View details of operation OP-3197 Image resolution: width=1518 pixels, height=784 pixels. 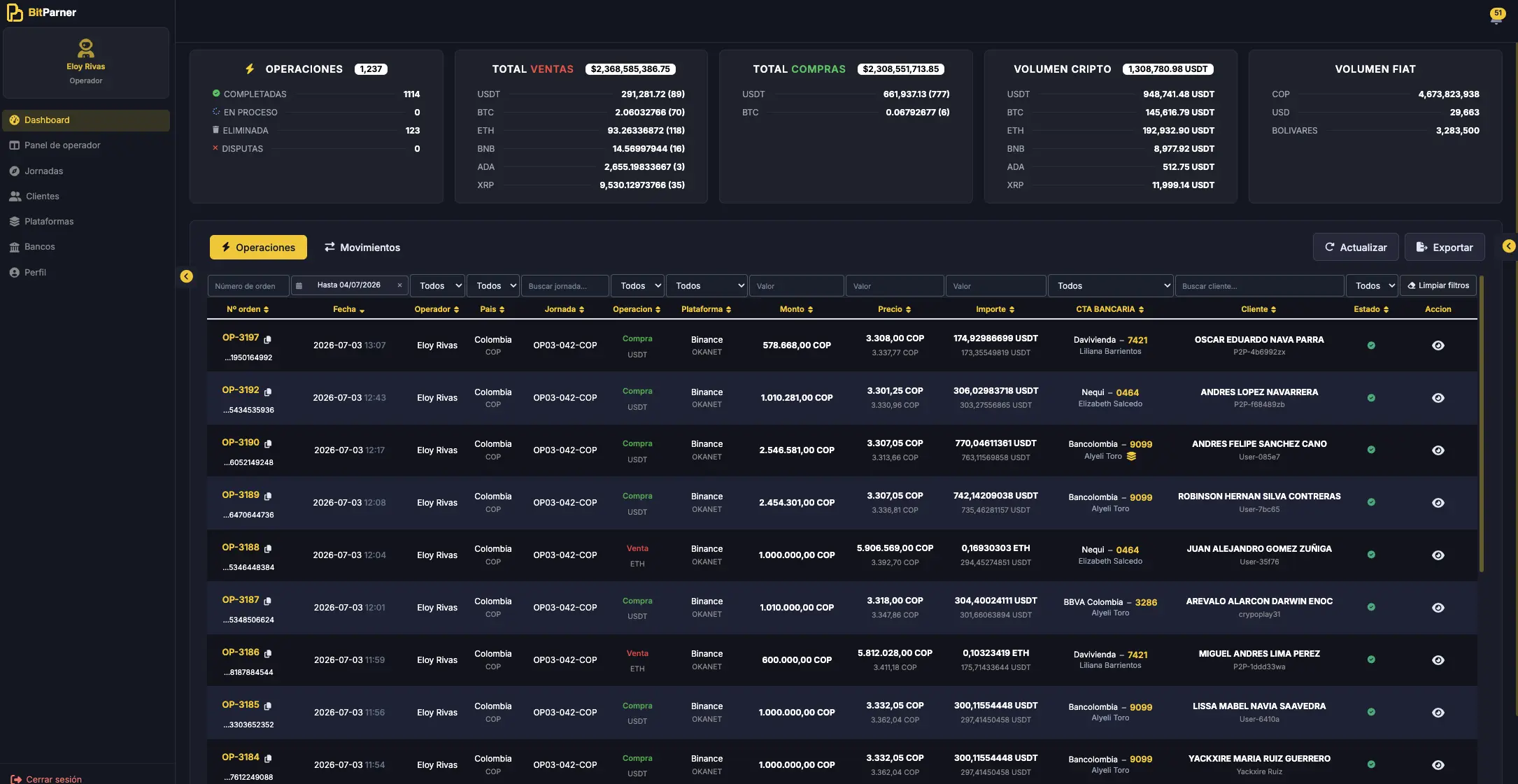click(1438, 345)
